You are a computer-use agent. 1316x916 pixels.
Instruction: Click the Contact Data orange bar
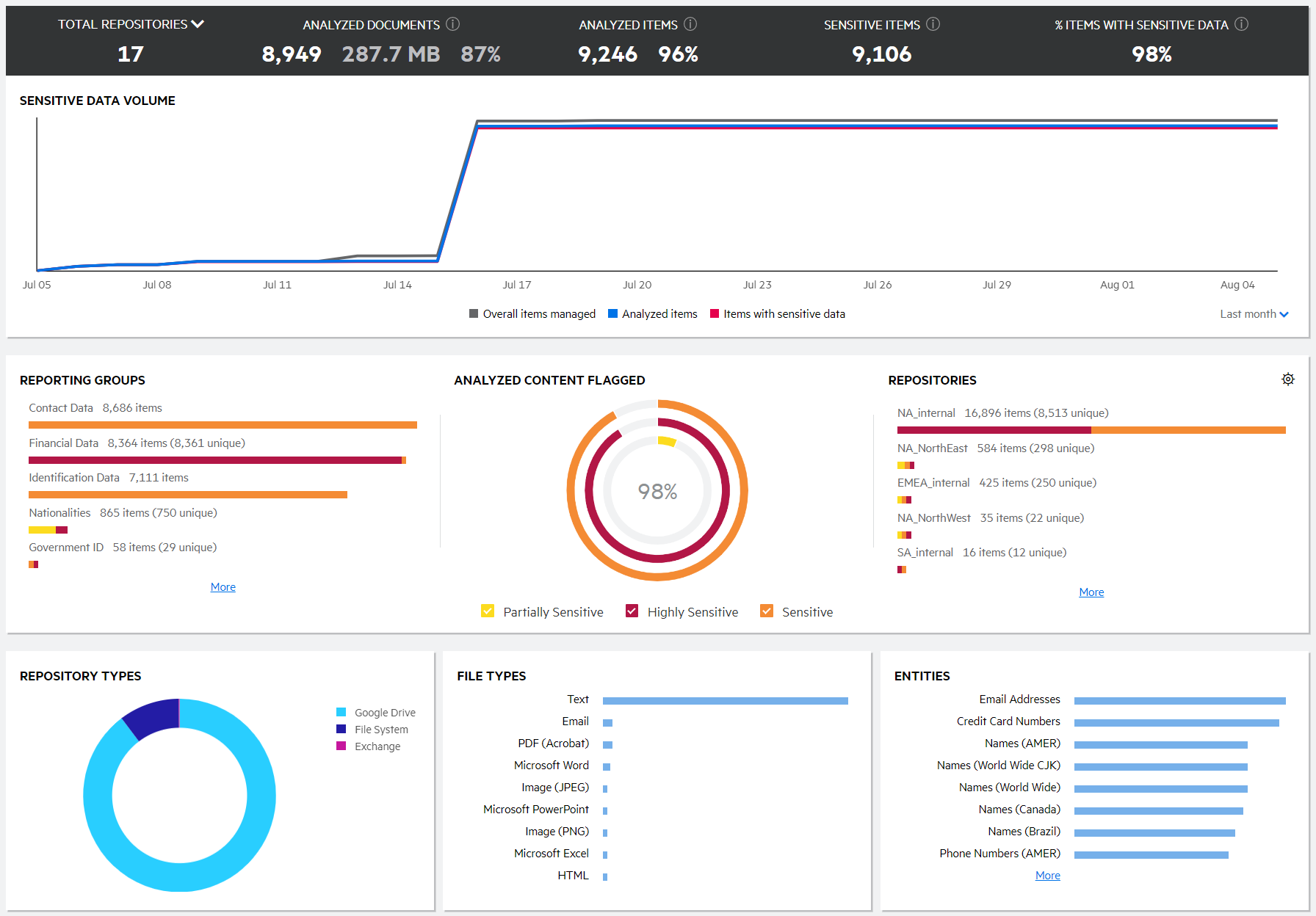point(223,425)
